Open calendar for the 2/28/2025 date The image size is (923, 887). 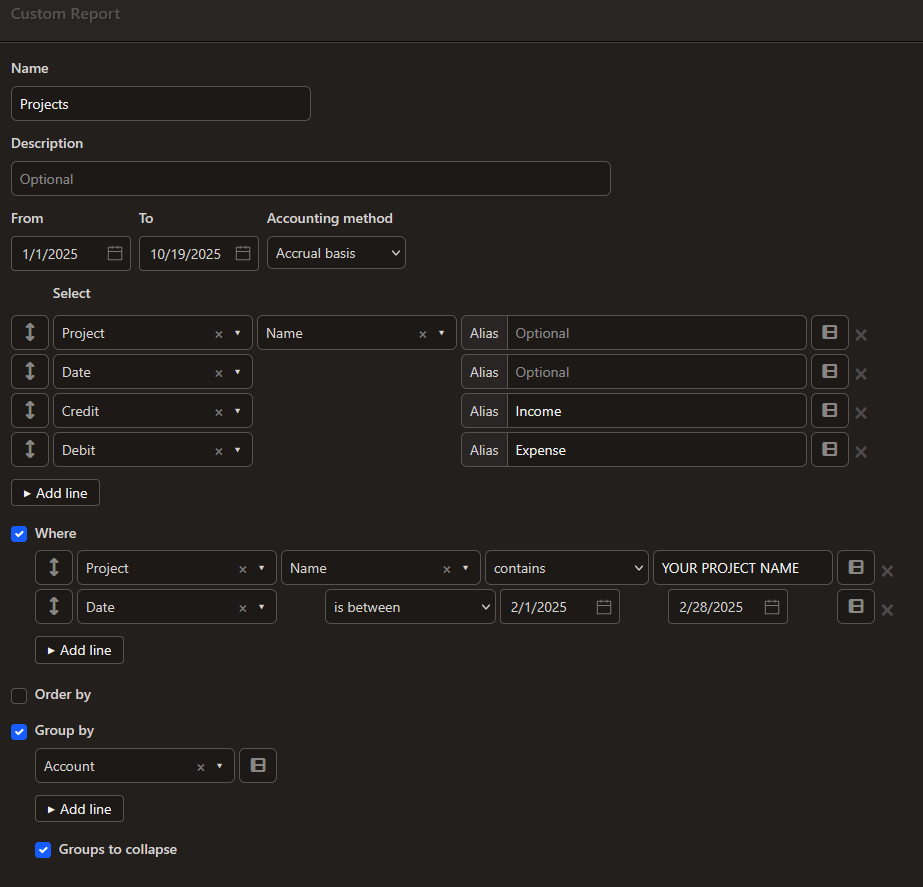772,607
